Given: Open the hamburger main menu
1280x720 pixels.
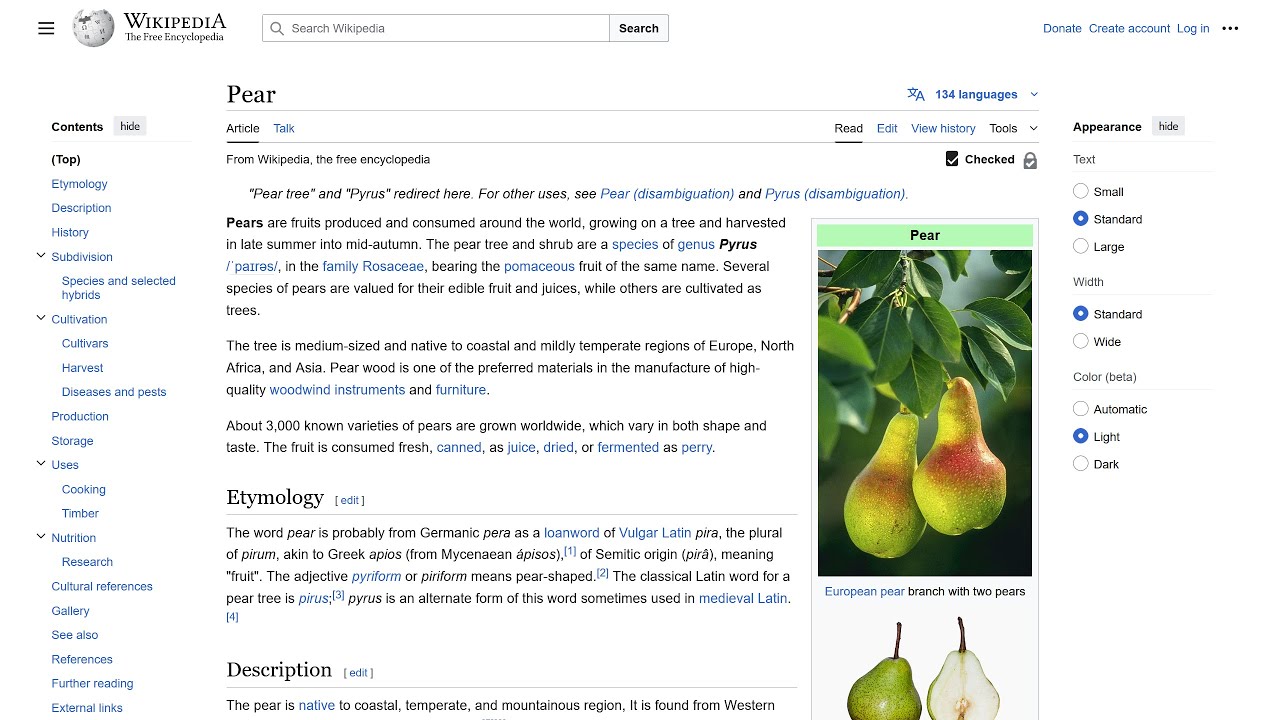Looking at the screenshot, I should click(46, 28).
